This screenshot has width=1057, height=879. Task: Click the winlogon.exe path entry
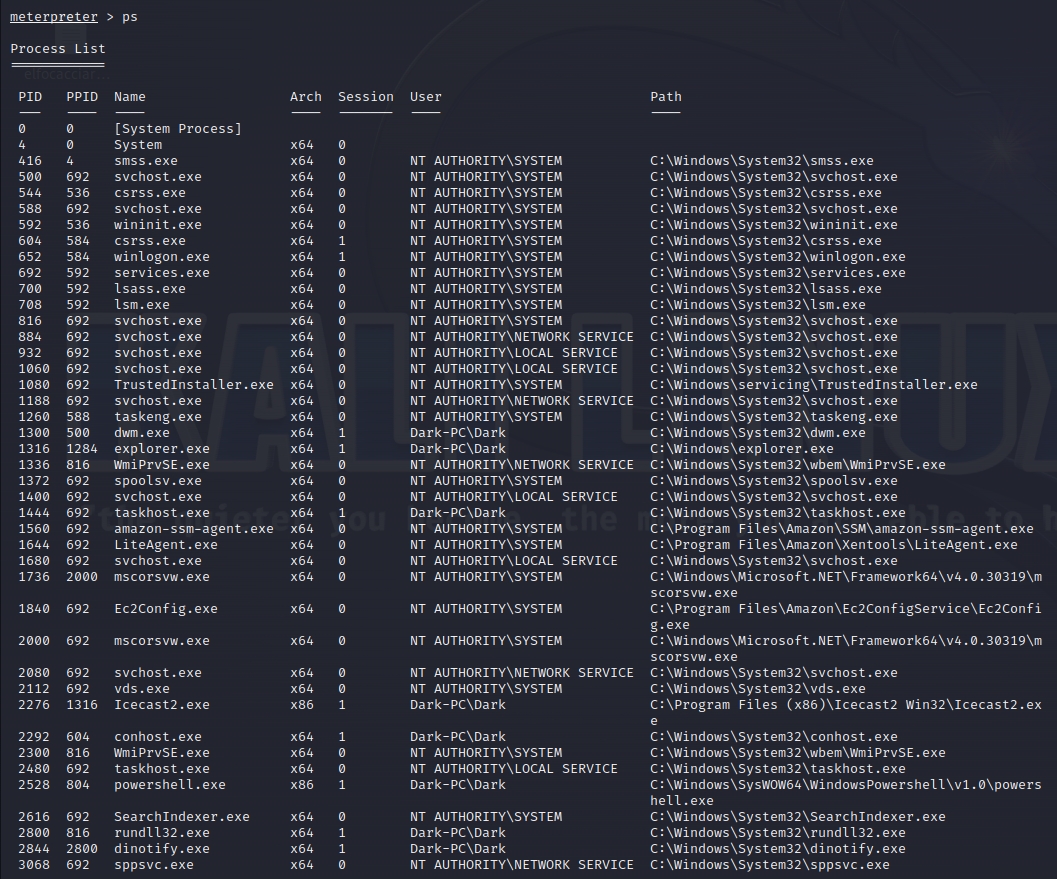point(778,257)
